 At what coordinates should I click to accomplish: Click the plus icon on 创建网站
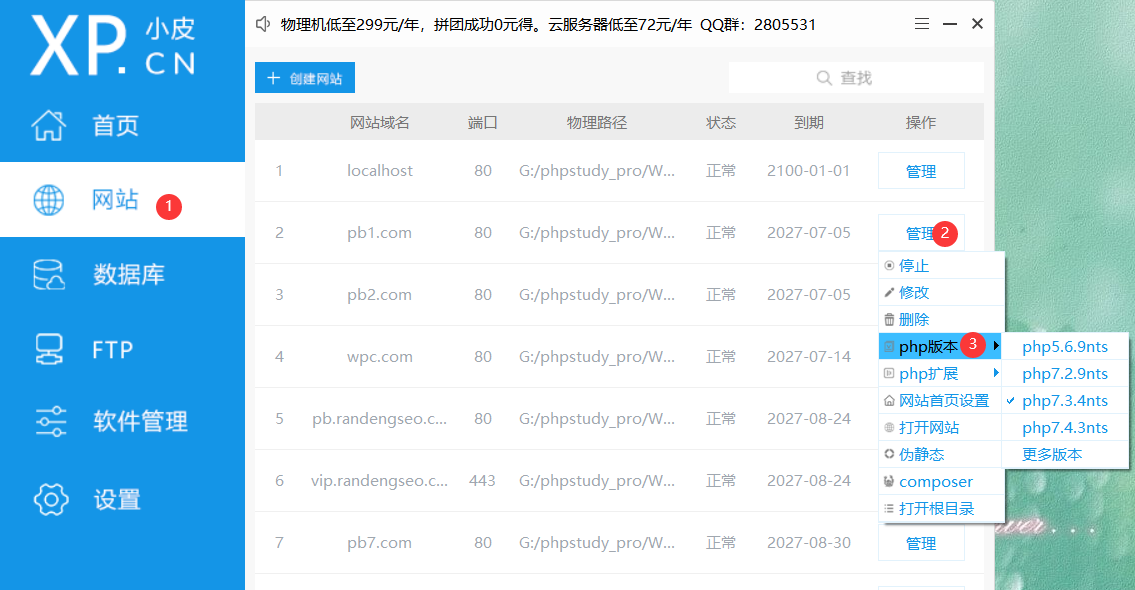[x=273, y=78]
